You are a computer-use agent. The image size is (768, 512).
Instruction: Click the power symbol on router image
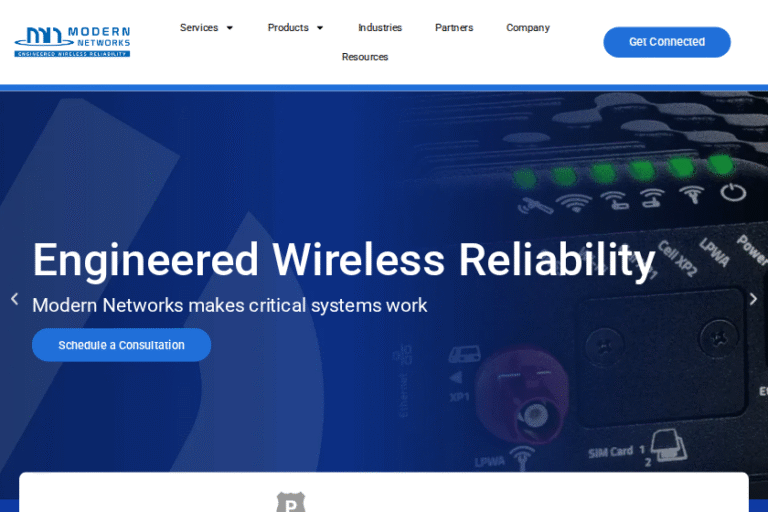tap(733, 193)
